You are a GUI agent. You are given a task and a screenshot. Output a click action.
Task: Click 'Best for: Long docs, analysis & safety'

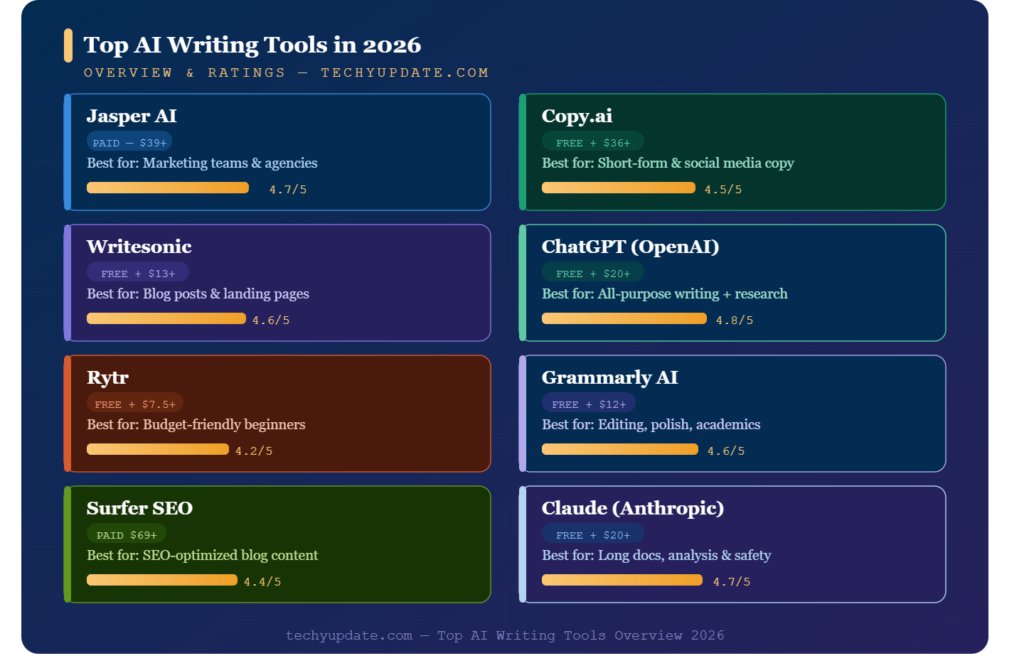tap(656, 555)
